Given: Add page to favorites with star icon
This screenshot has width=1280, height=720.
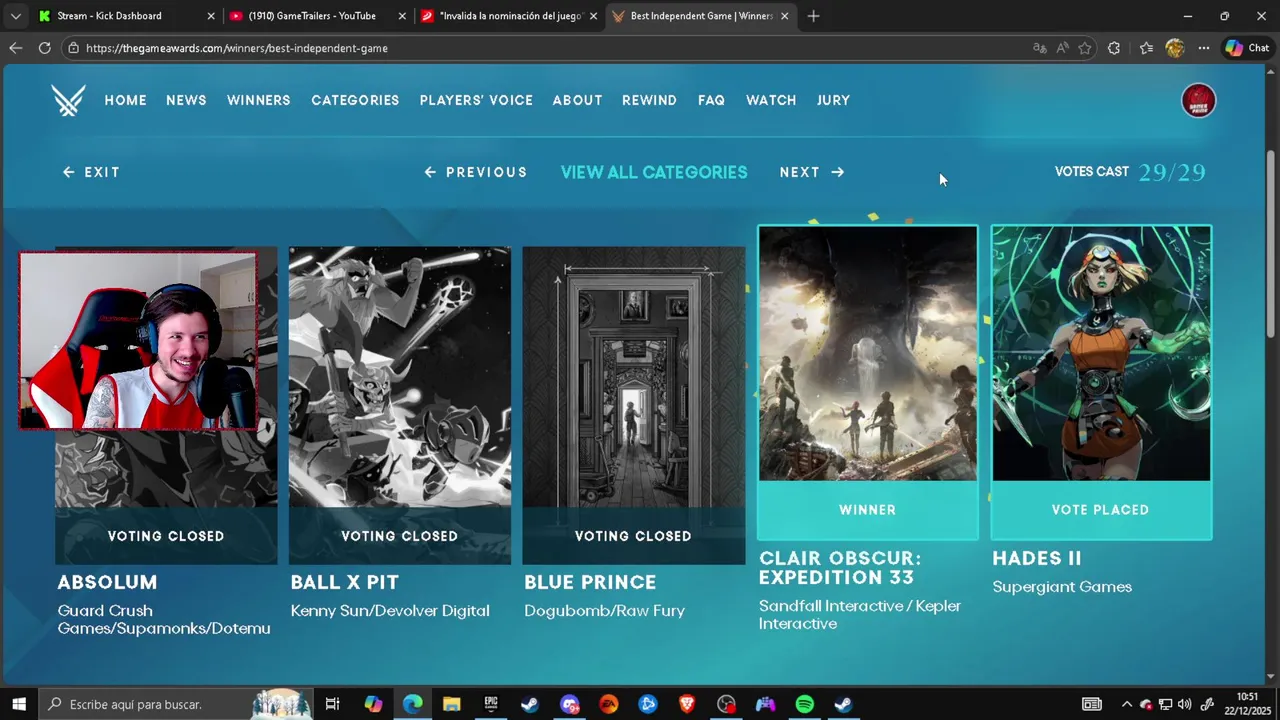Looking at the screenshot, I should [x=1085, y=48].
